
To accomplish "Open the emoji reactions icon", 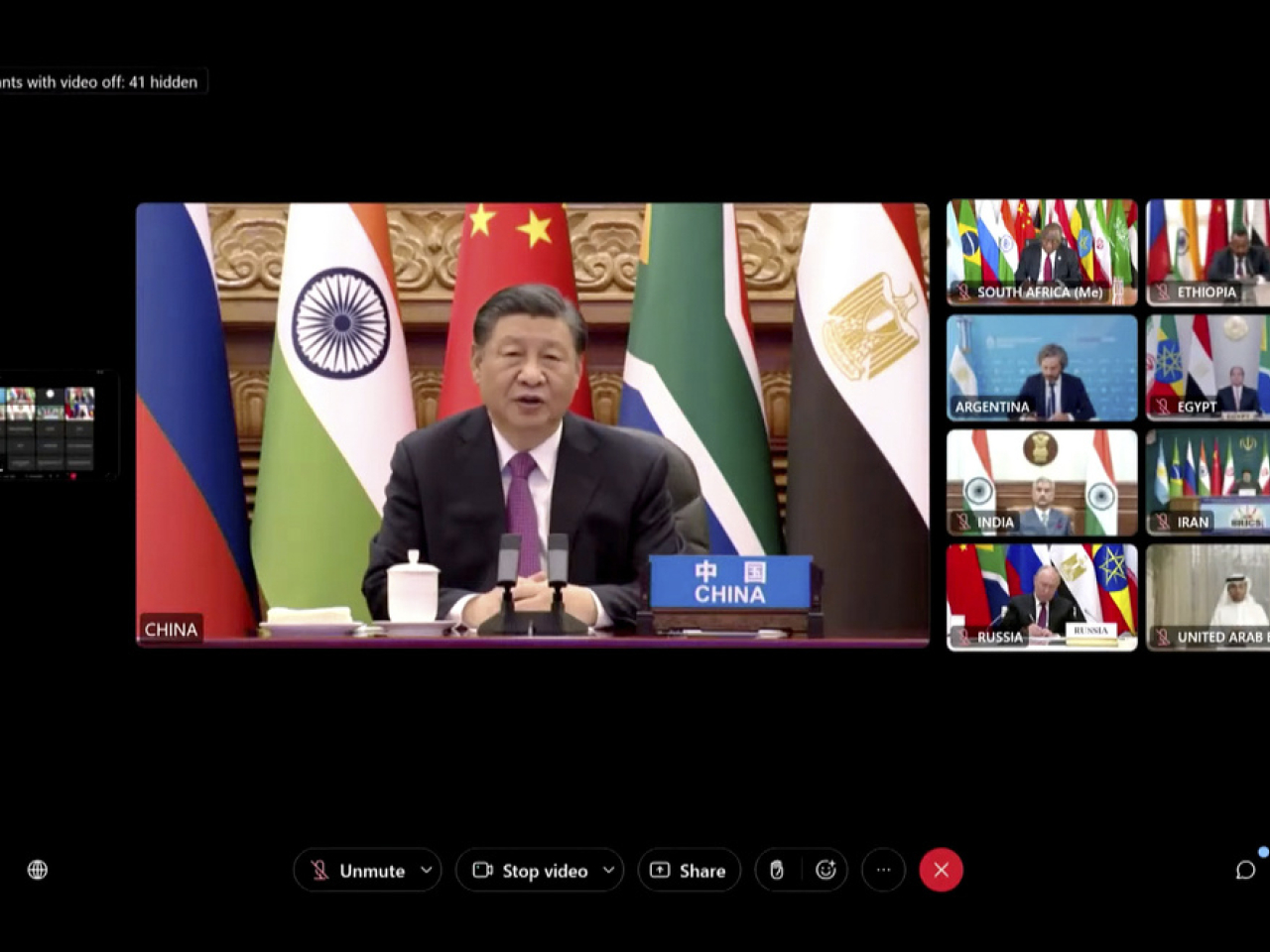I will click(825, 870).
